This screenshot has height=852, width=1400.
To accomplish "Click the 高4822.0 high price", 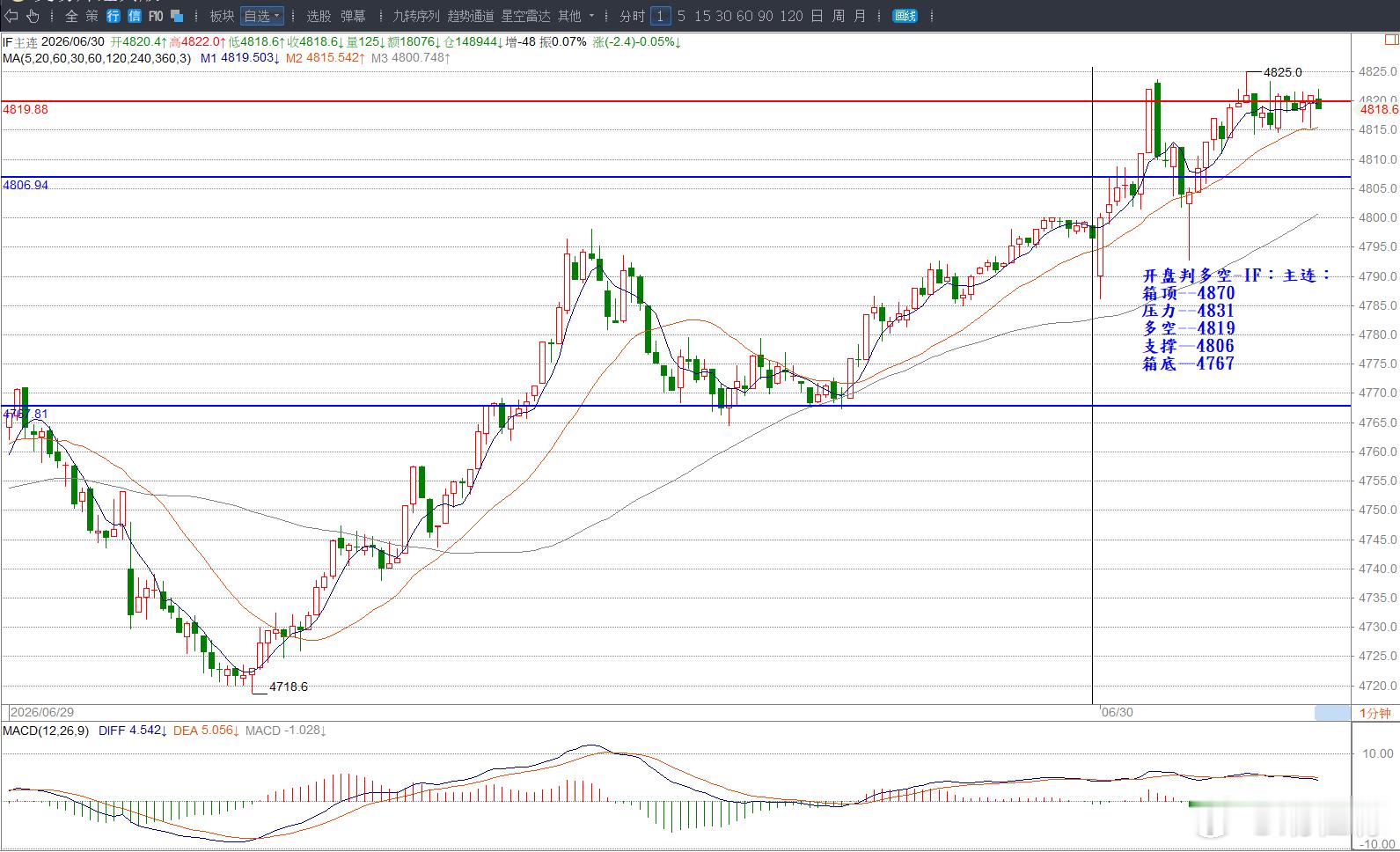I will tap(196, 42).
